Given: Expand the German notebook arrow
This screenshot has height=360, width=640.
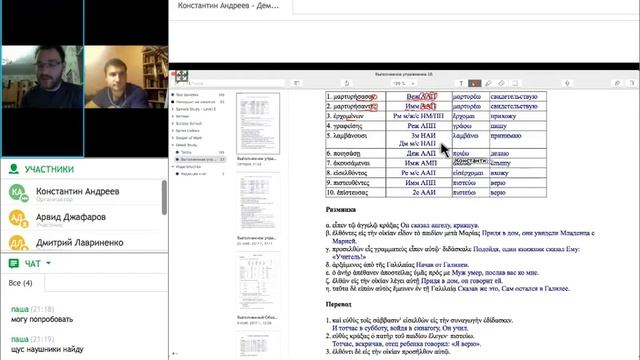Looking at the screenshot, I should tap(173, 116).
